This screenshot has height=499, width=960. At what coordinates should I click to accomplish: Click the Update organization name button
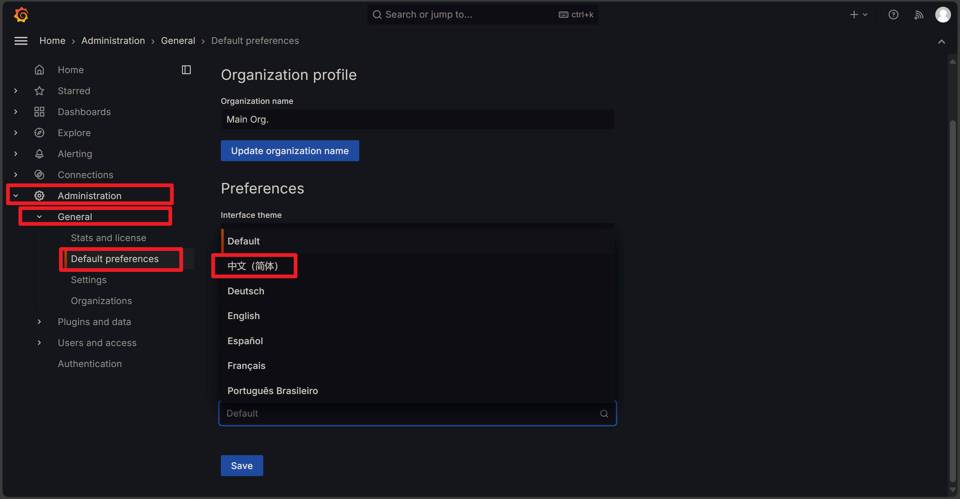tap(289, 151)
